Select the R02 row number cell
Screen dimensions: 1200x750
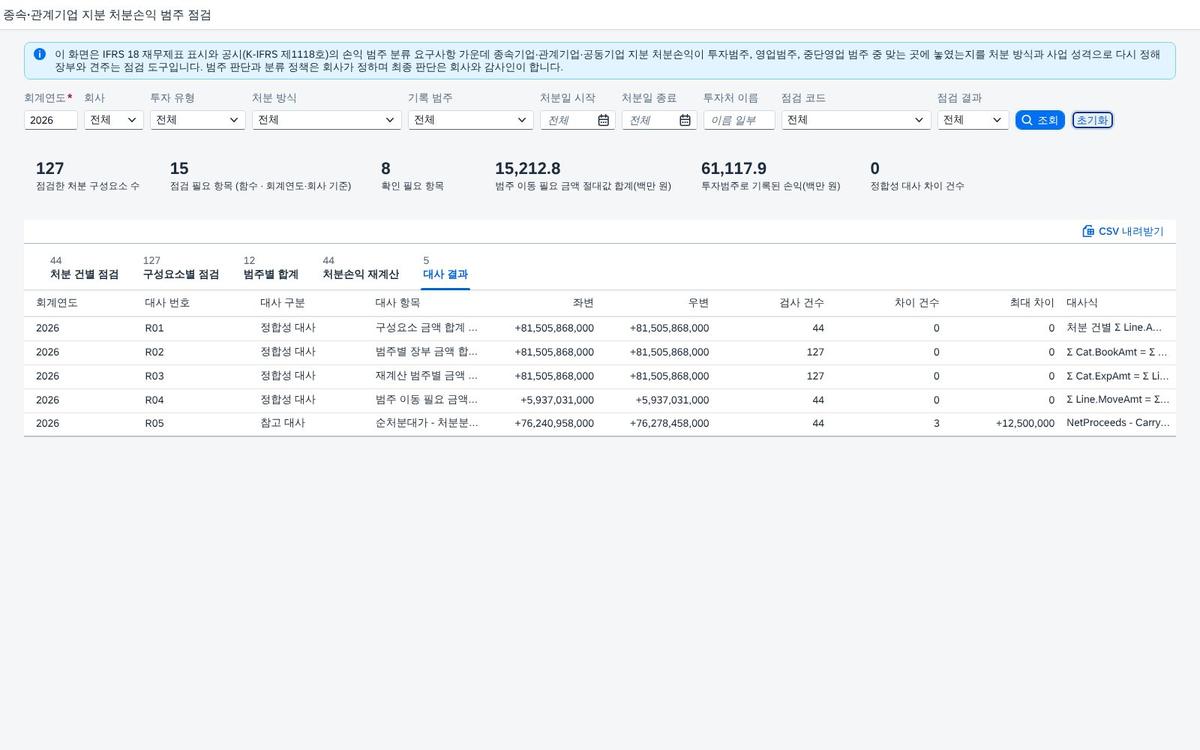pos(154,352)
